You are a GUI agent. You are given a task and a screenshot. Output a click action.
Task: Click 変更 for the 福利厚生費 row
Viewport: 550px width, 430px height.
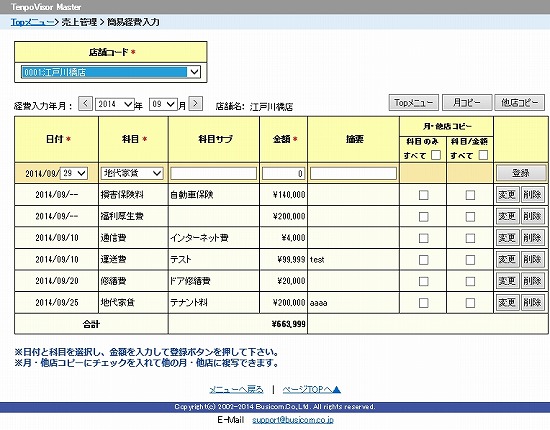(507, 216)
